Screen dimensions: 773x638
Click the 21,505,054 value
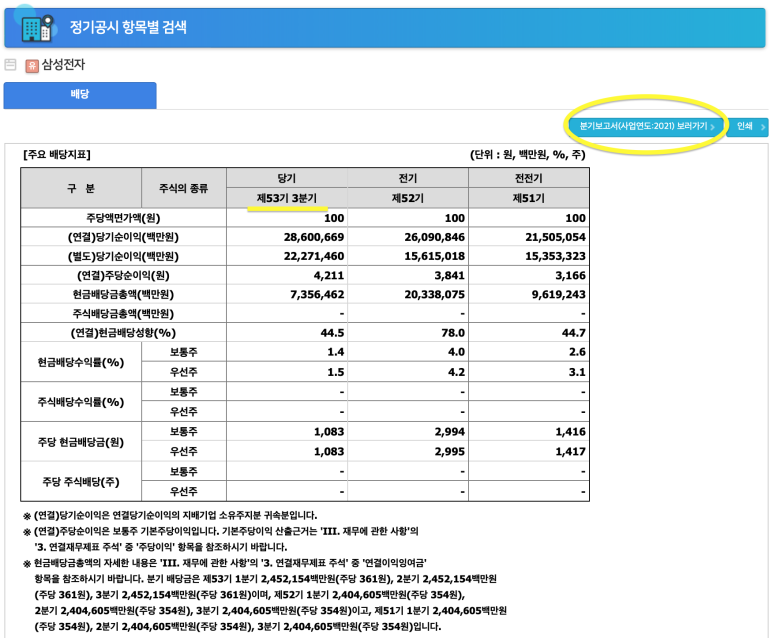tap(556, 237)
